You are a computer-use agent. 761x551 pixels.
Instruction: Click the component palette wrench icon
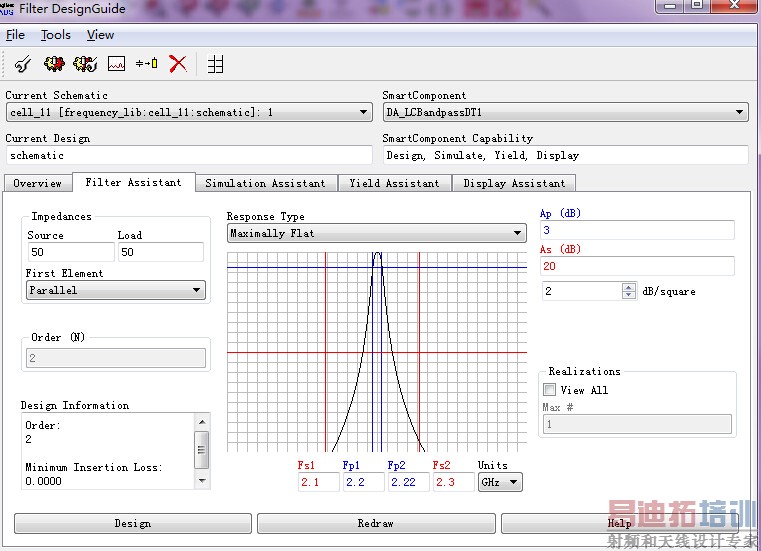23,64
